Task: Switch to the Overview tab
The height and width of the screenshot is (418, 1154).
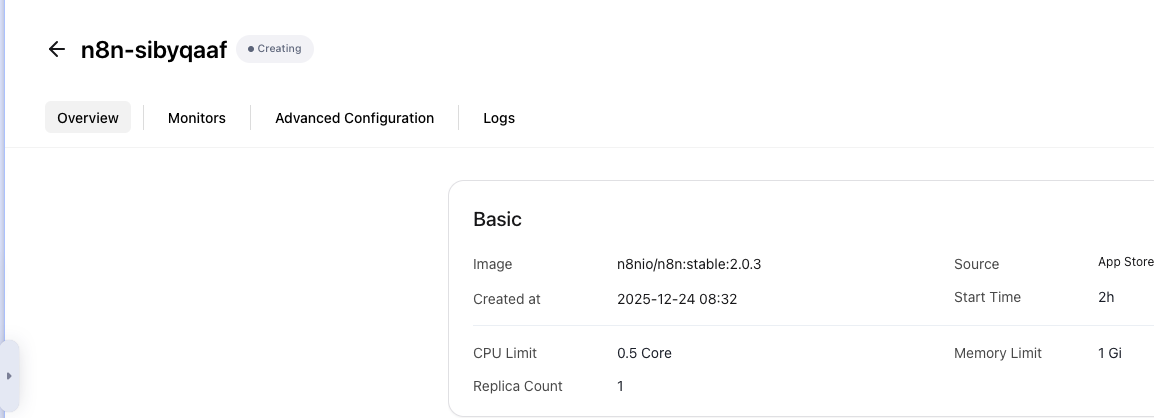Action: [x=88, y=118]
